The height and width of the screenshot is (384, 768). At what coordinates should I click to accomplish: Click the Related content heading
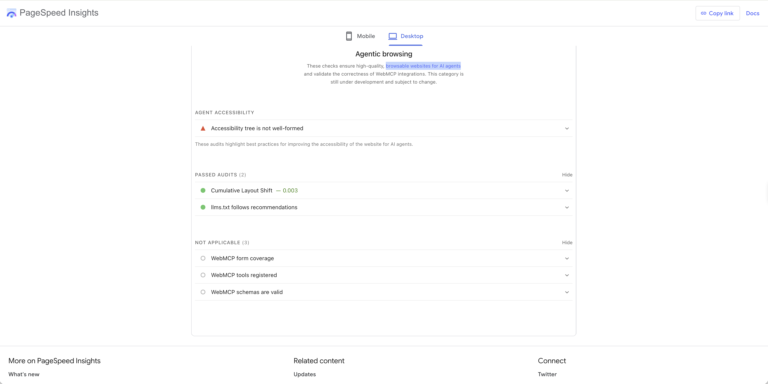[319, 361]
